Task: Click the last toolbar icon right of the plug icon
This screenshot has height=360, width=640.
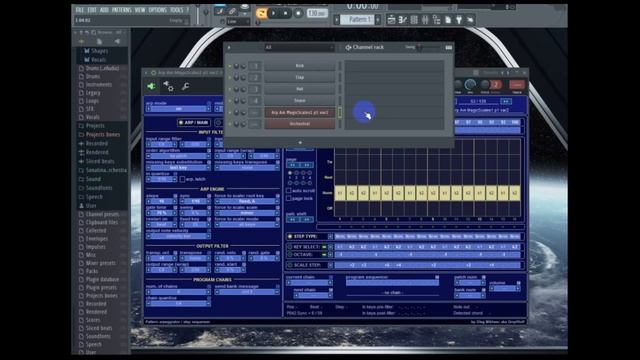Action: [470, 20]
